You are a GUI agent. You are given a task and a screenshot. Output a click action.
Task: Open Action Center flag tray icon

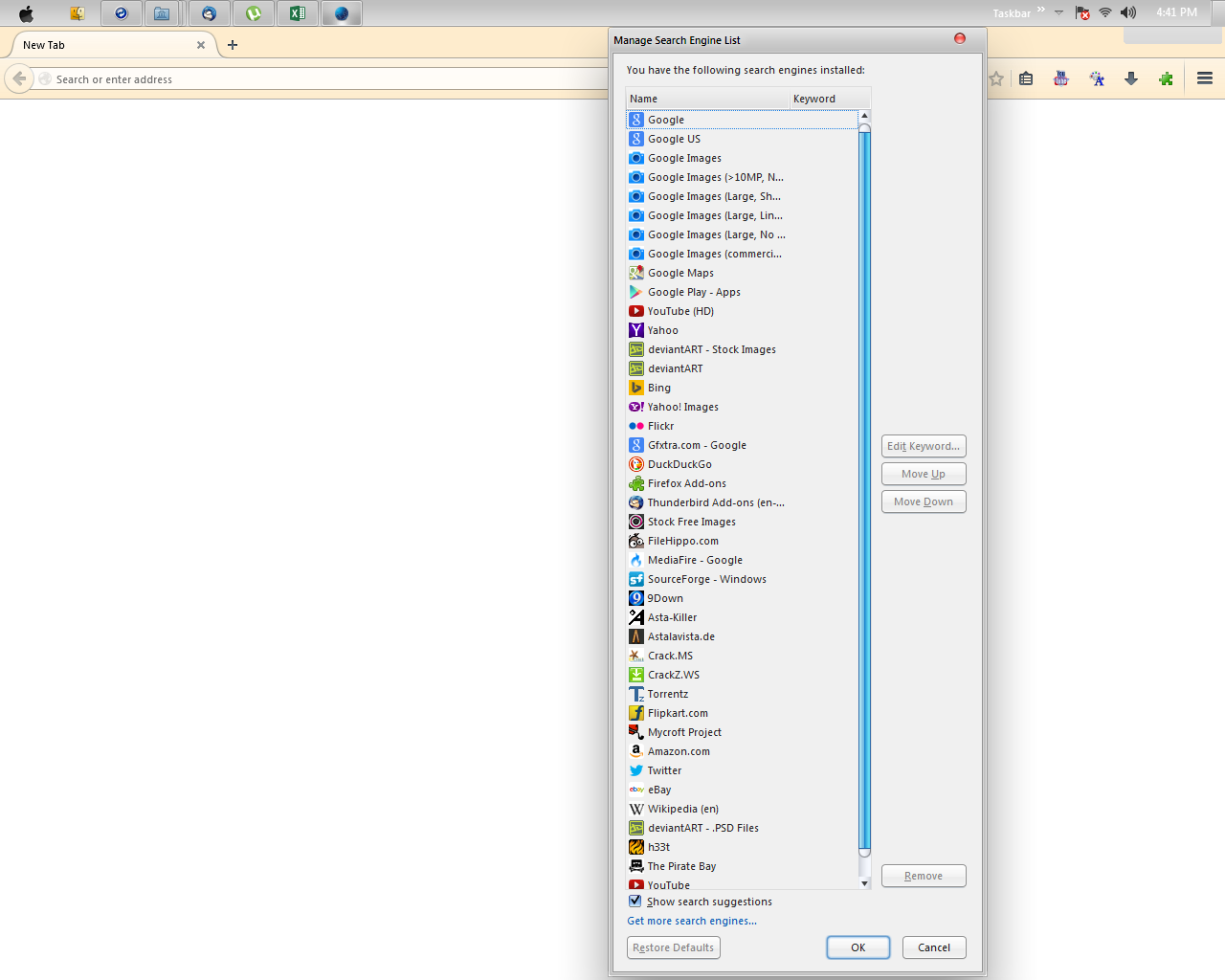pyautogui.click(x=1082, y=12)
